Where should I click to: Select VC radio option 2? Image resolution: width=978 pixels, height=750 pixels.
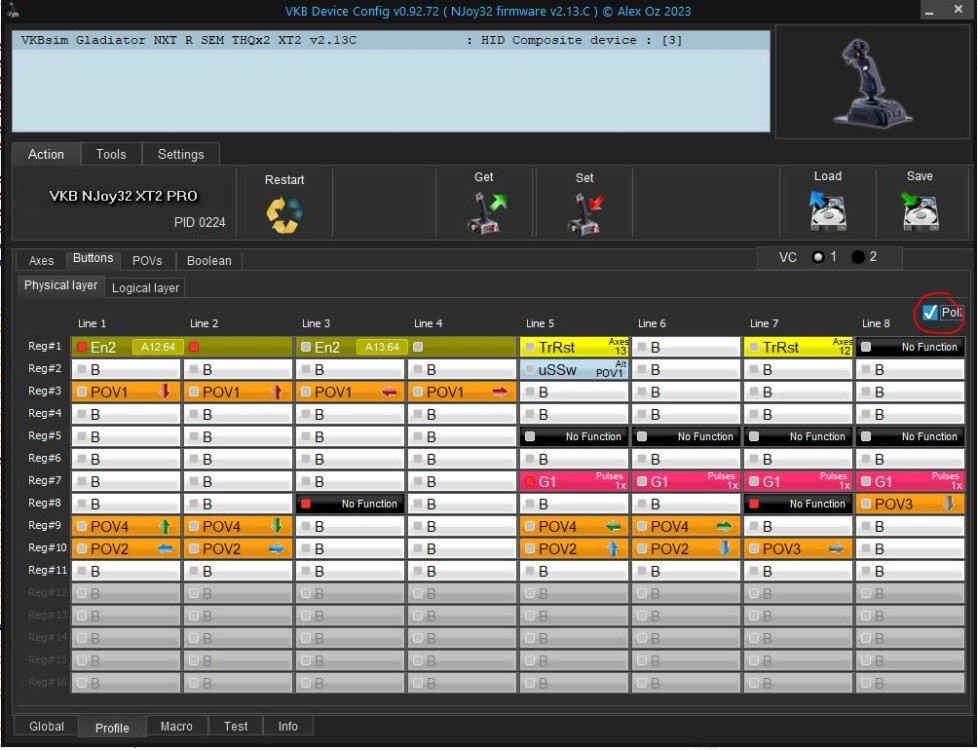[x=858, y=257]
